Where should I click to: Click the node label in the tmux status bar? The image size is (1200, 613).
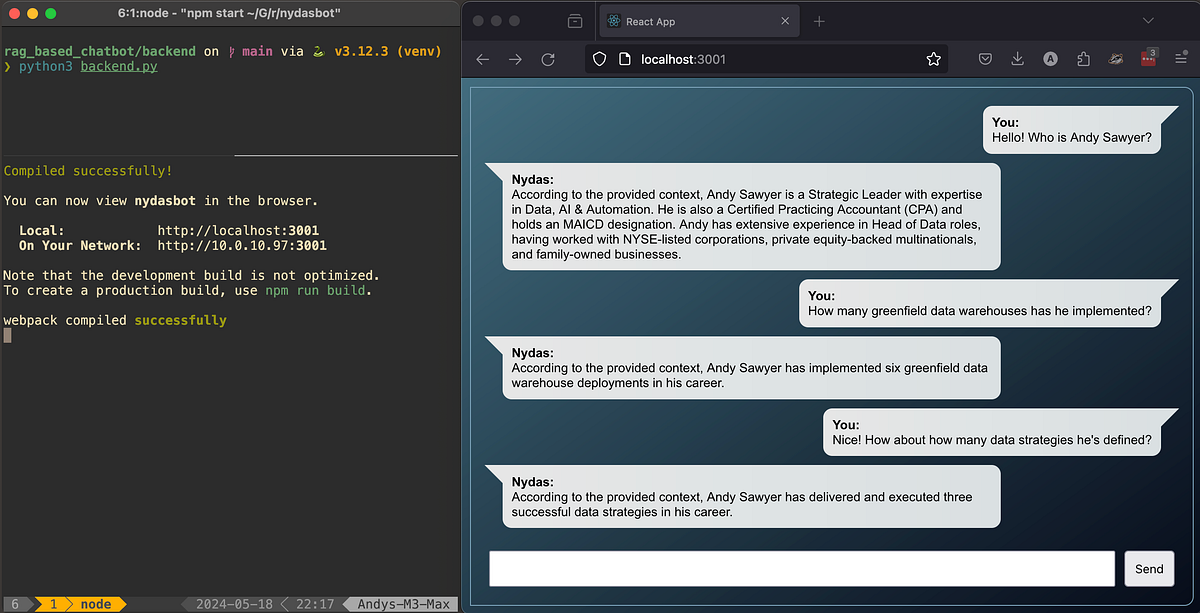[95, 603]
